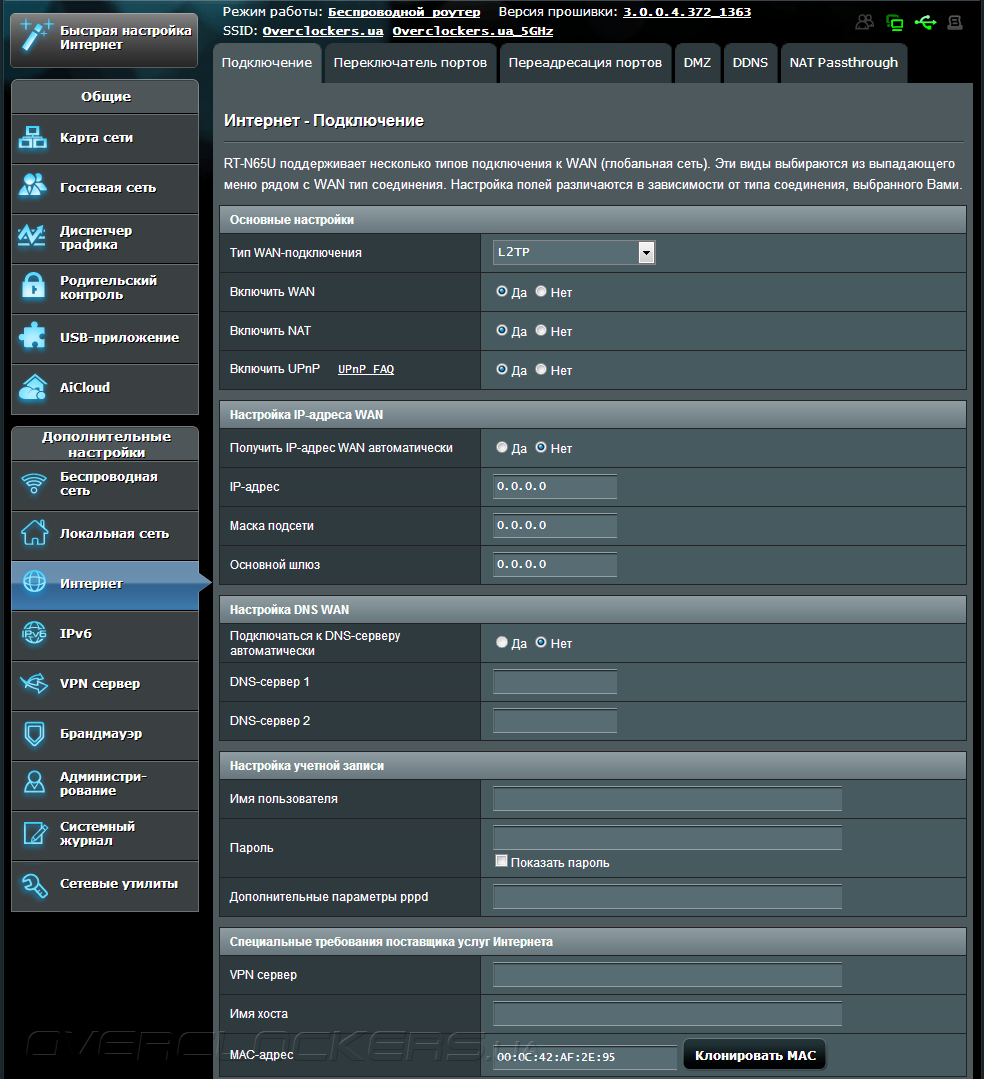Enable automatic WAN IP with 'Да'
This screenshot has width=984, height=1079.
(502, 448)
